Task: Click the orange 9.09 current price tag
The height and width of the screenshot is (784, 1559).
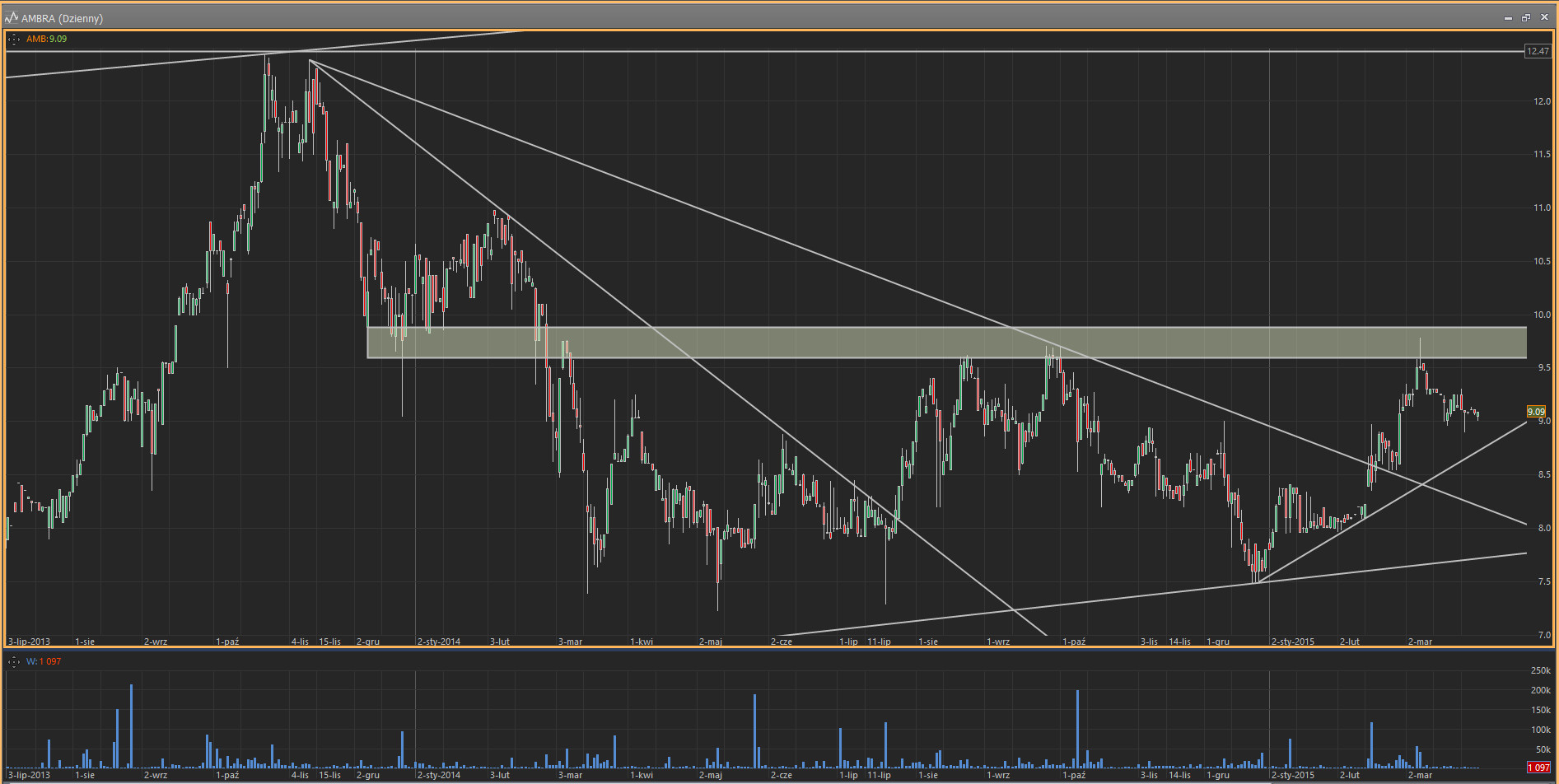Action: point(1537,412)
